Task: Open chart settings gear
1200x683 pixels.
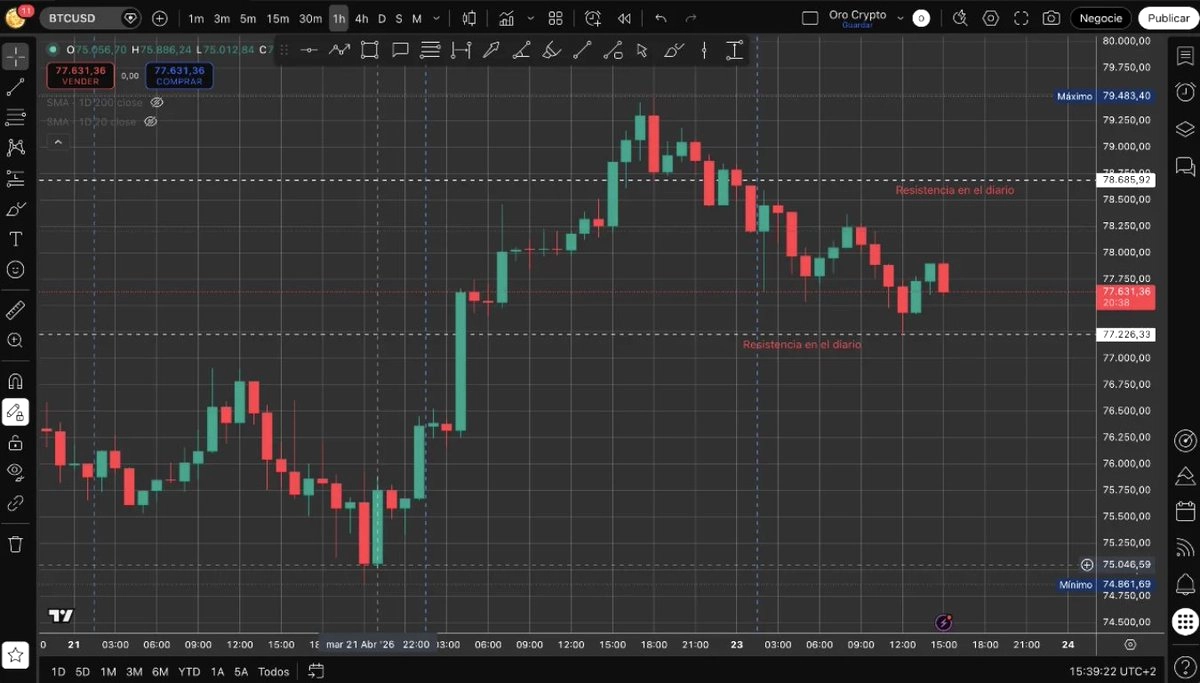Action: (990, 18)
